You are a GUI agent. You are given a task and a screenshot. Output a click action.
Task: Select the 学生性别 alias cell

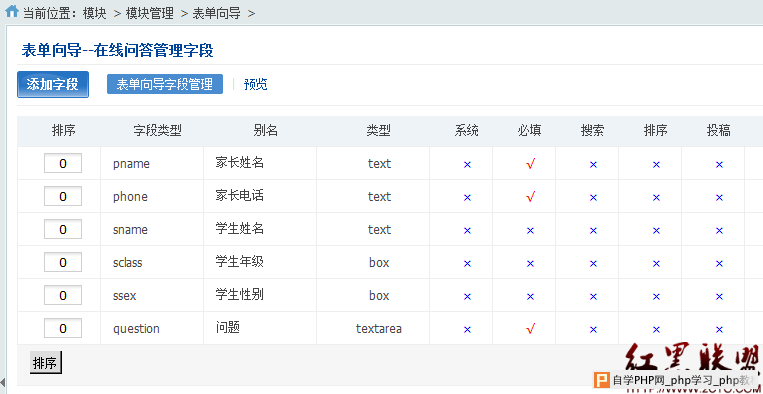[239, 295]
